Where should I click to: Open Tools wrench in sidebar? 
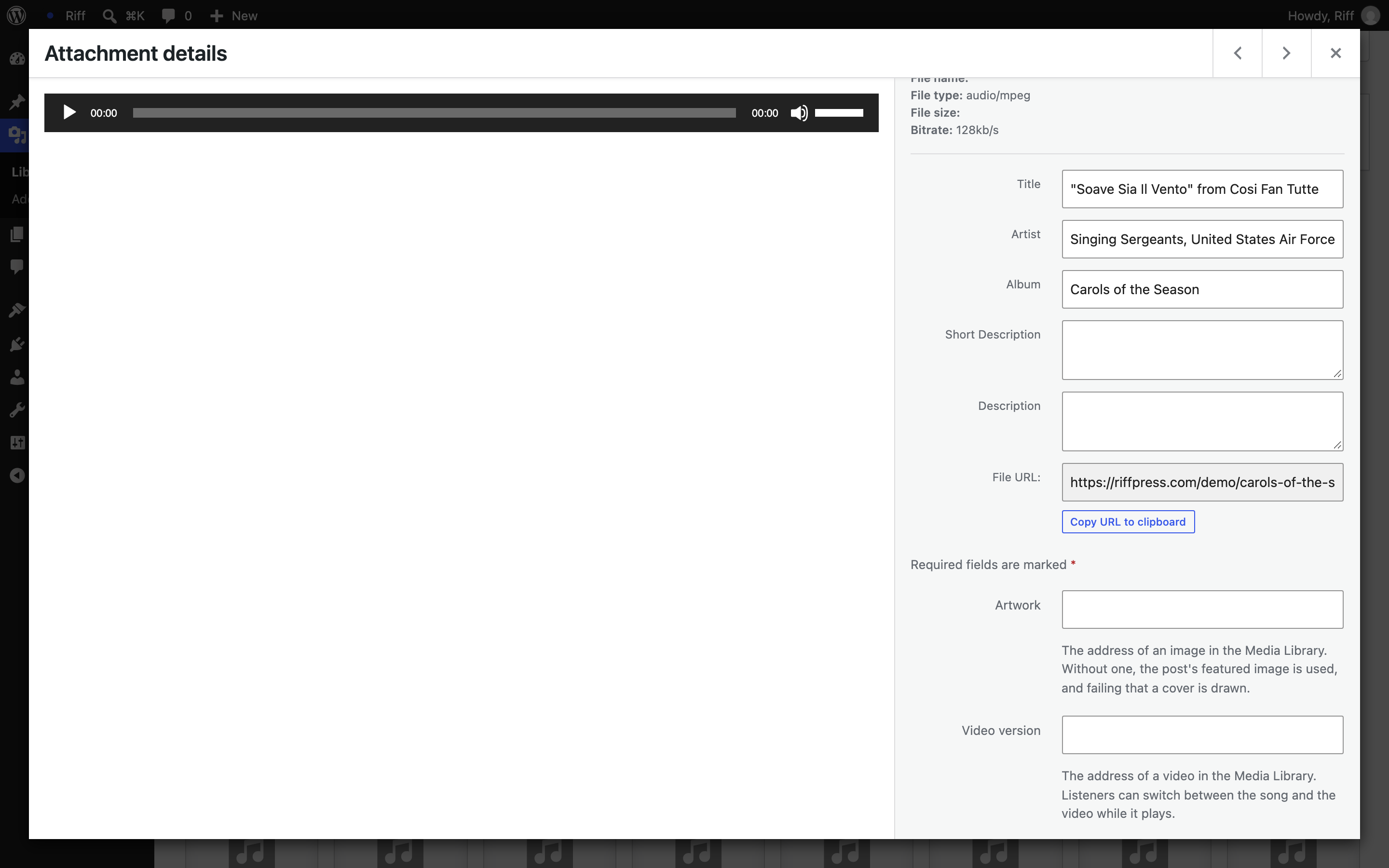pyautogui.click(x=17, y=410)
